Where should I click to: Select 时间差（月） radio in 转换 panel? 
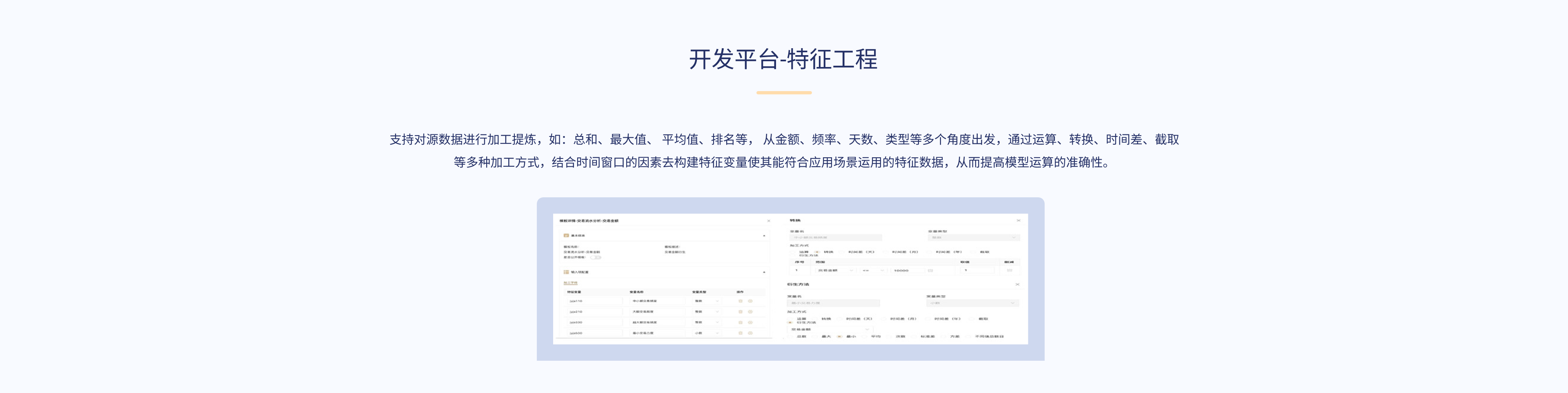pyautogui.click(x=886, y=252)
